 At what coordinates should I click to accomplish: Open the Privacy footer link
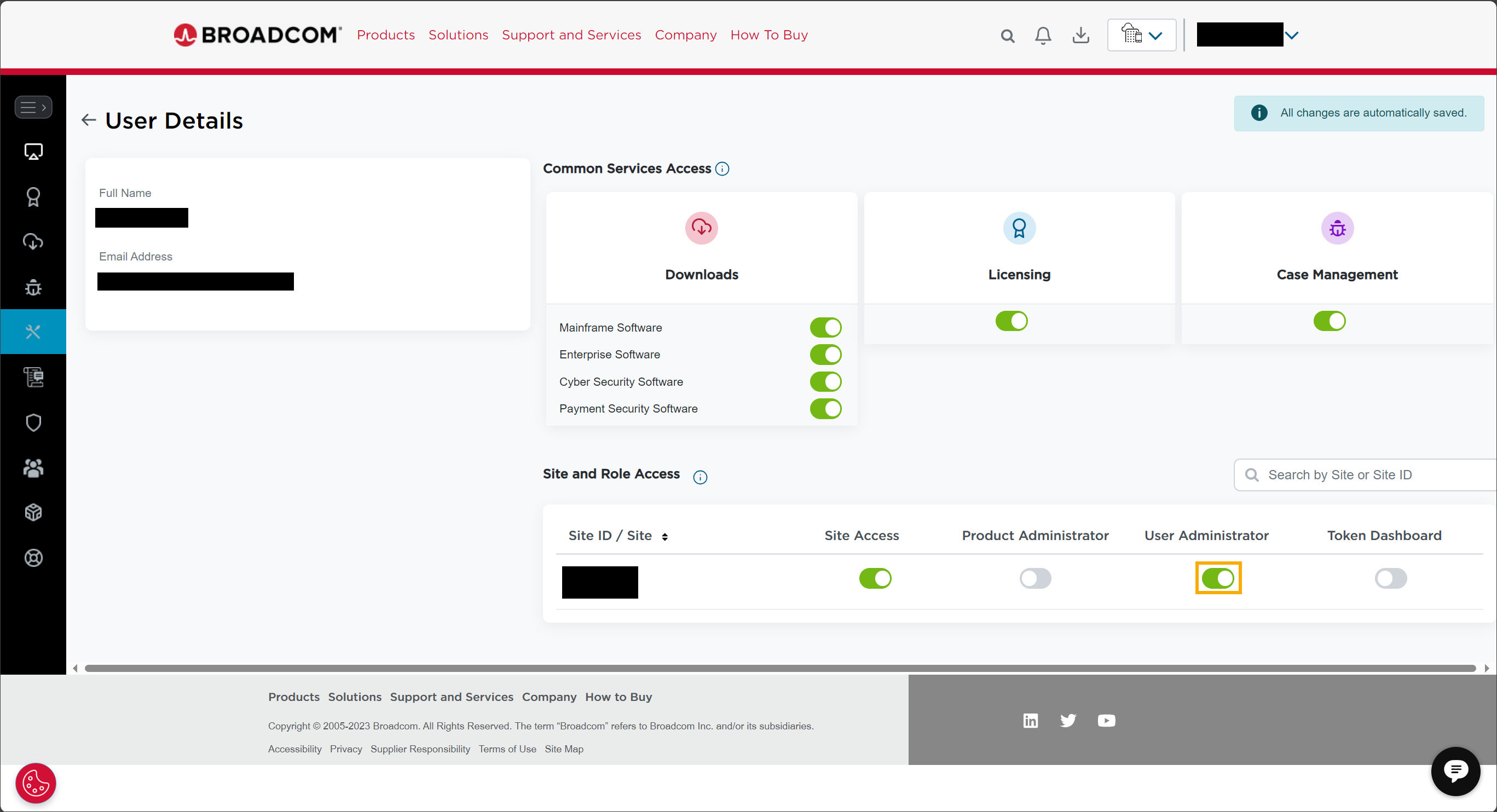pos(346,749)
